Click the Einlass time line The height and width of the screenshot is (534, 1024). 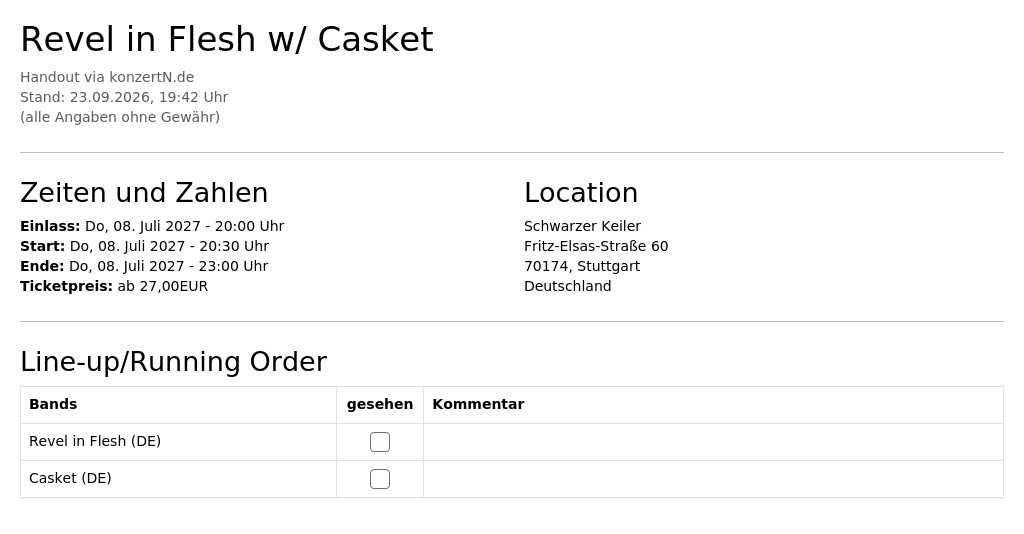152,226
